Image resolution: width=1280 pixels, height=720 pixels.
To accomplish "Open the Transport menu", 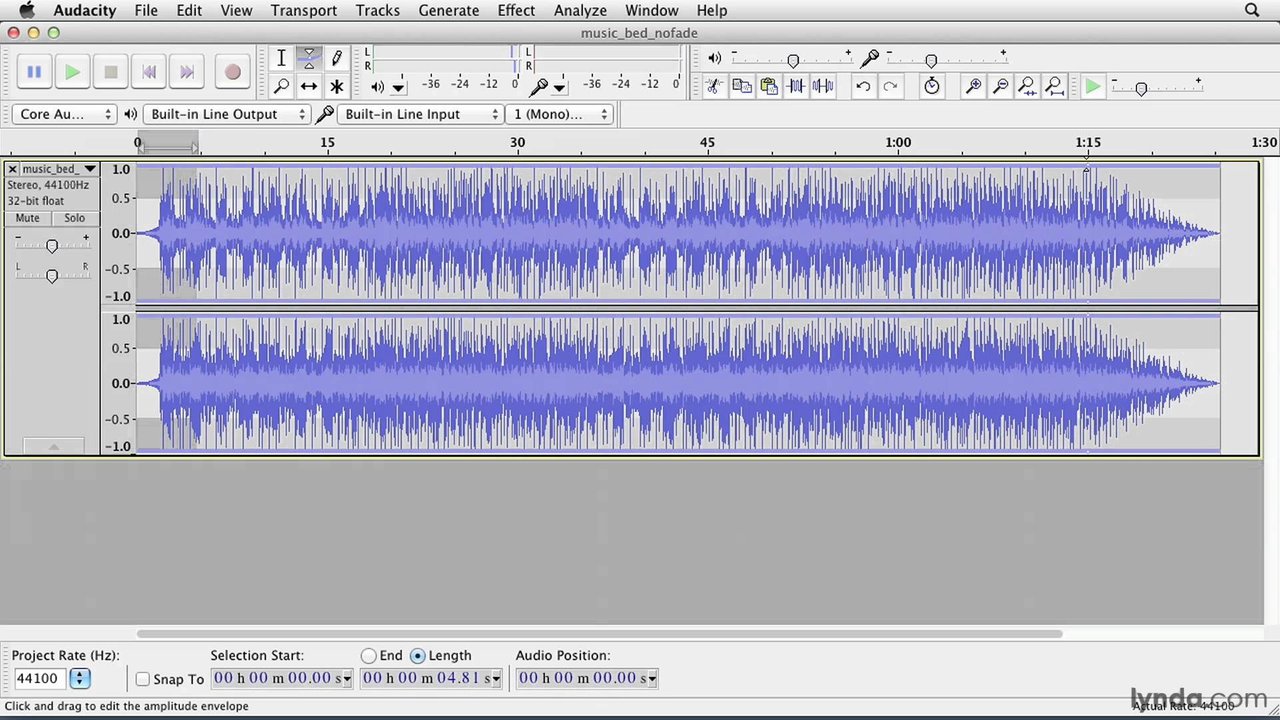I will (303, 10).
